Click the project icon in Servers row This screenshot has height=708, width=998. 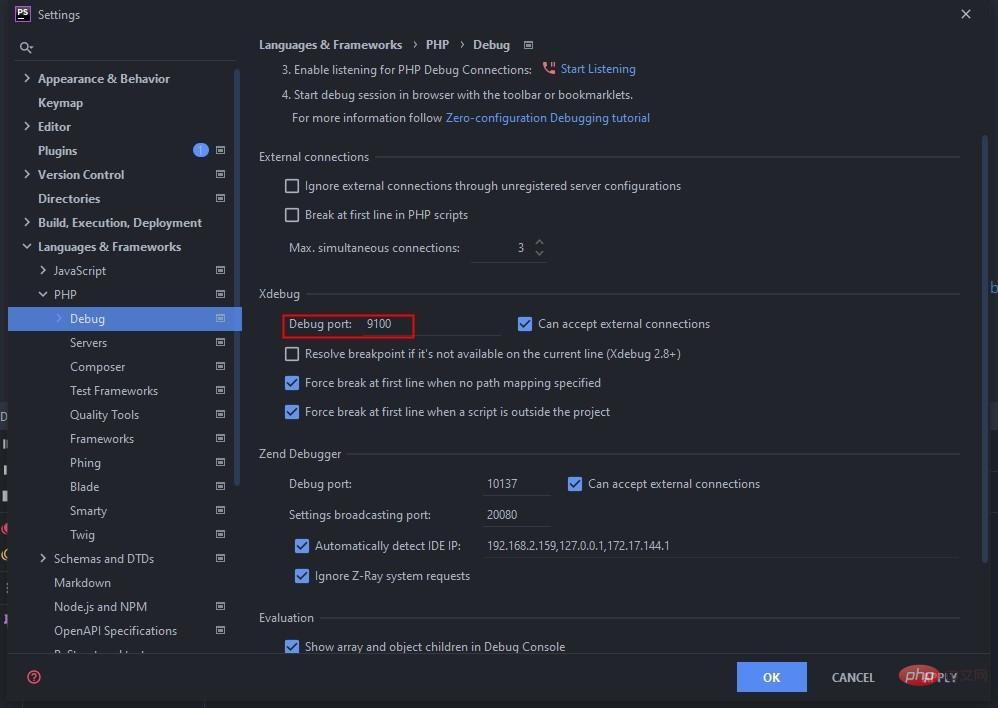220,343
